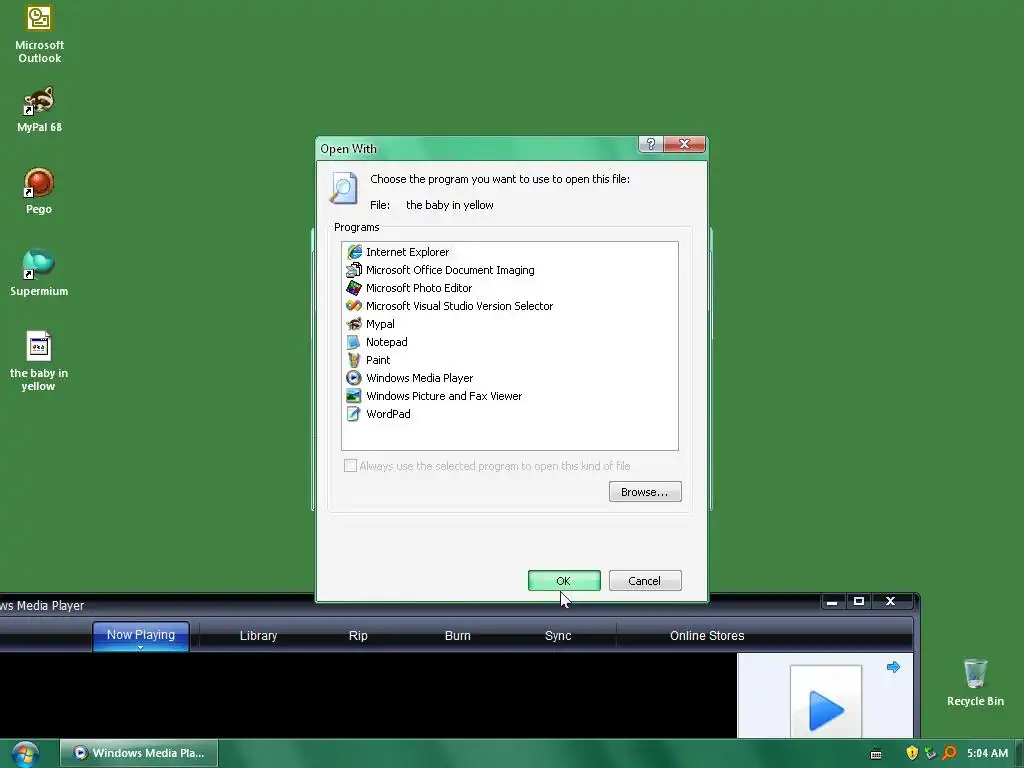The height and width of the screenshot is (768, 1024).
Task: Open the Rip tab
Action: pyautogui.click(x=358, y=635)
